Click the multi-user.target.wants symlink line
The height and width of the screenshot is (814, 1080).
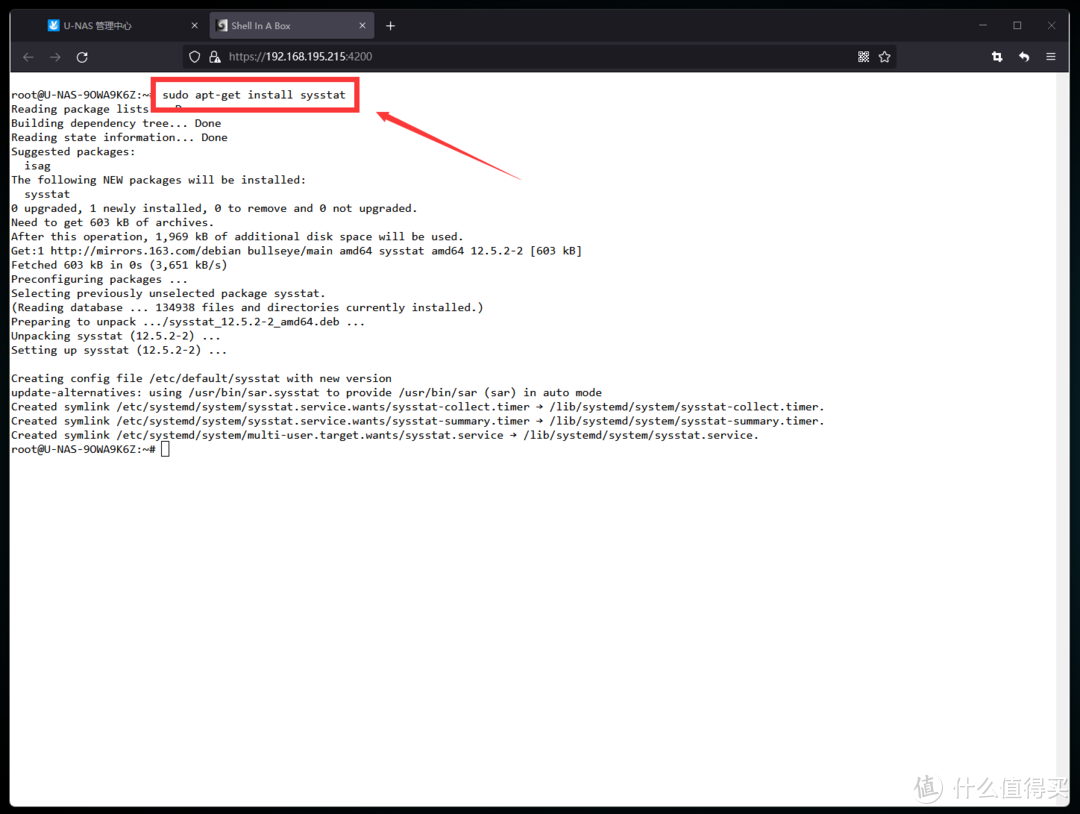tap(384, 435)
